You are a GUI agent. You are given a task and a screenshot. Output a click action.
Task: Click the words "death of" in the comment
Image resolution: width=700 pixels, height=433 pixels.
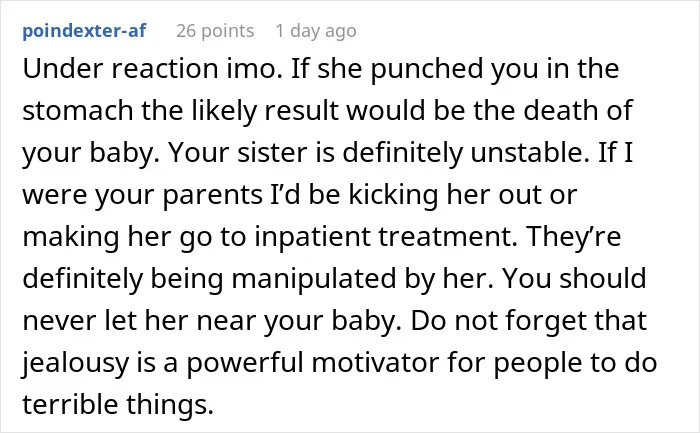578,110
